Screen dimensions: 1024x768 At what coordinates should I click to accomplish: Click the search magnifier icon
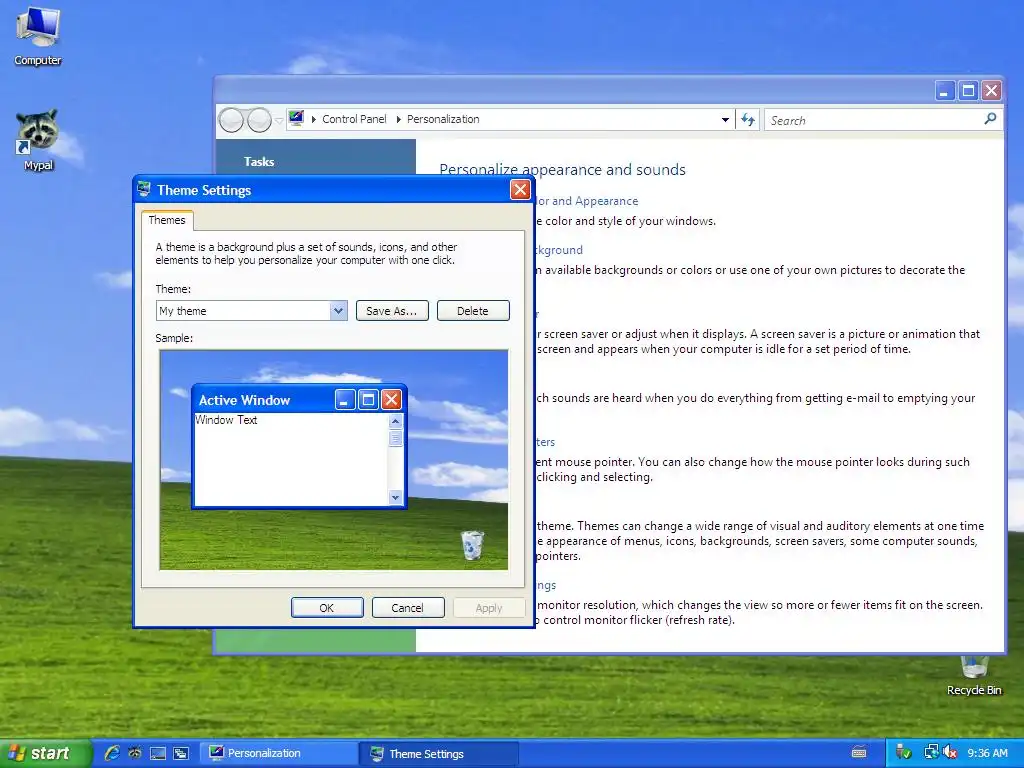[990, 119]
